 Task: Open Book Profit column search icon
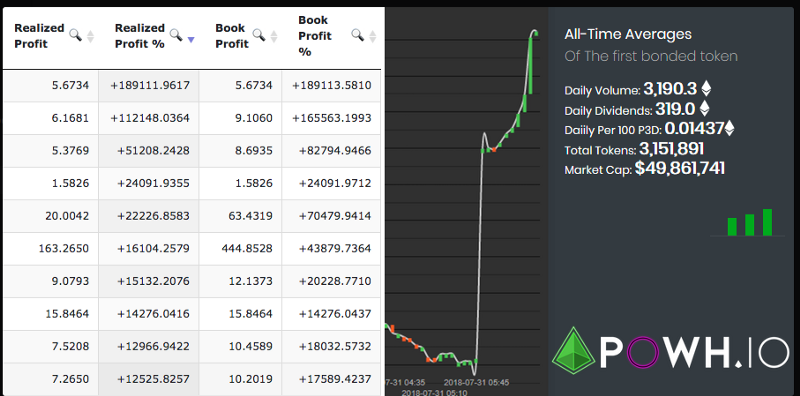coord(259,35)
